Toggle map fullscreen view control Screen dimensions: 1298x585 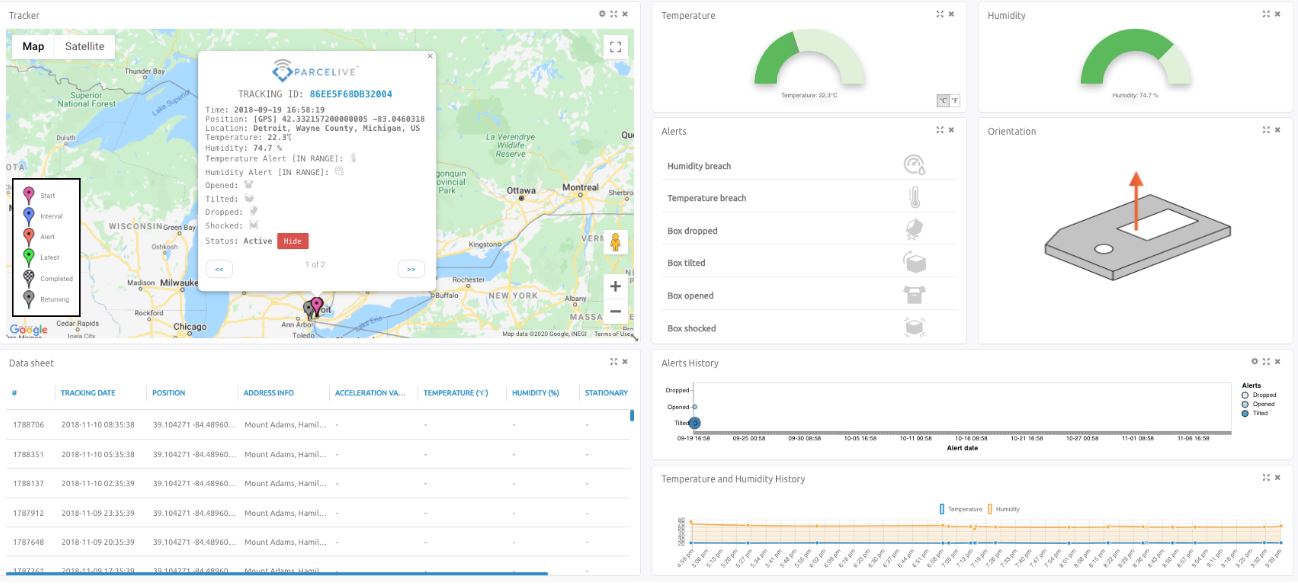[616, 46]
